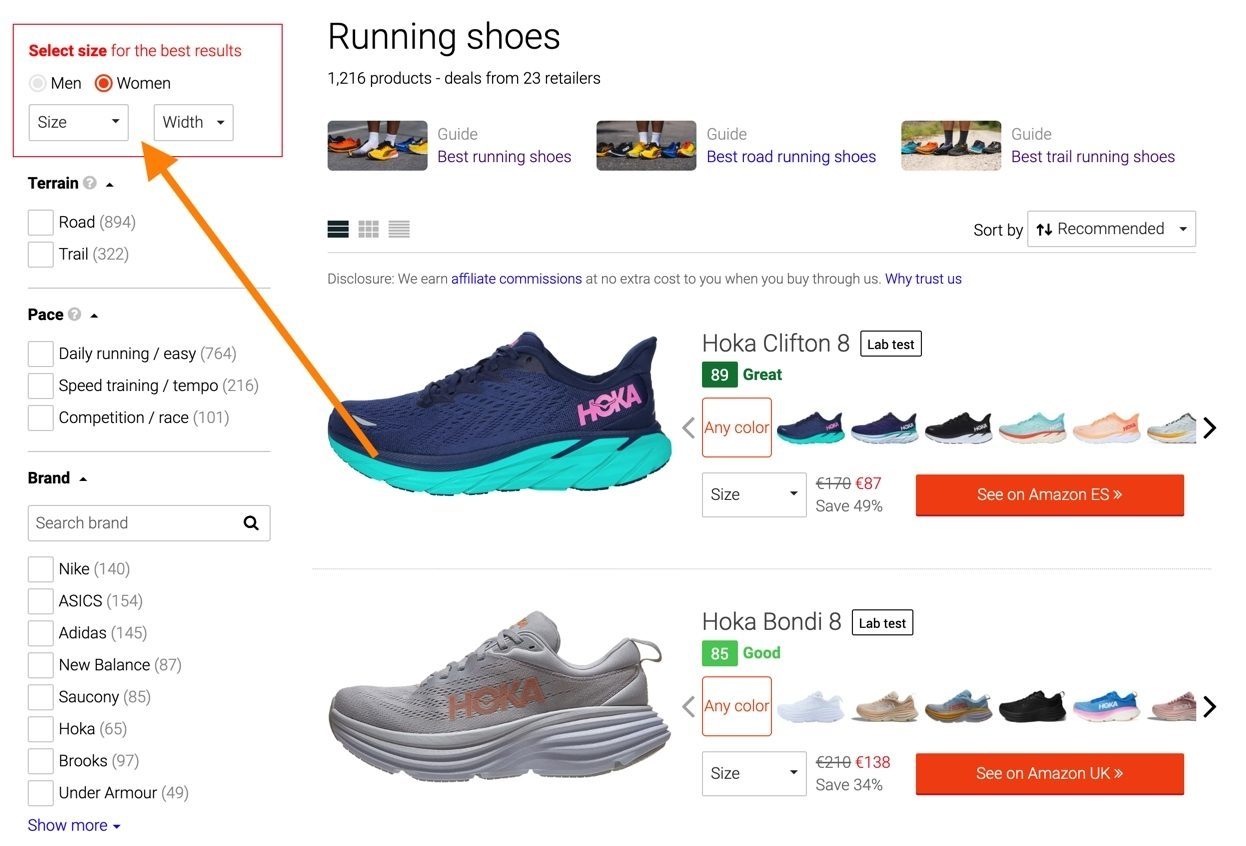The image size is (1246, 846).
Task: Open the Width dropdown
Action: 193,122
